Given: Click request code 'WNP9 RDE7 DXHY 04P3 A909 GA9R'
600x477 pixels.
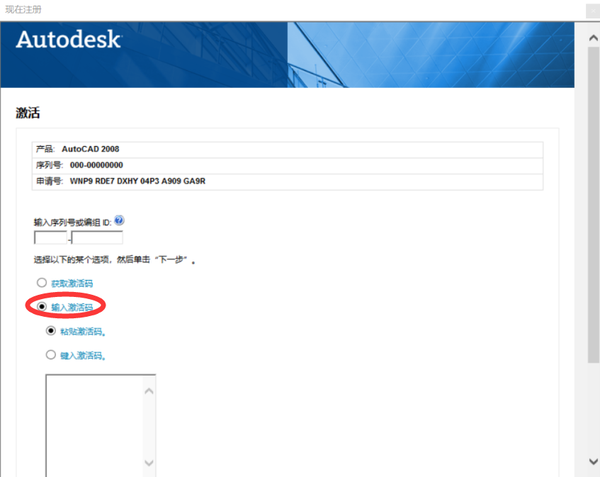Looking at the screenshot, I should tap(137, 181).
